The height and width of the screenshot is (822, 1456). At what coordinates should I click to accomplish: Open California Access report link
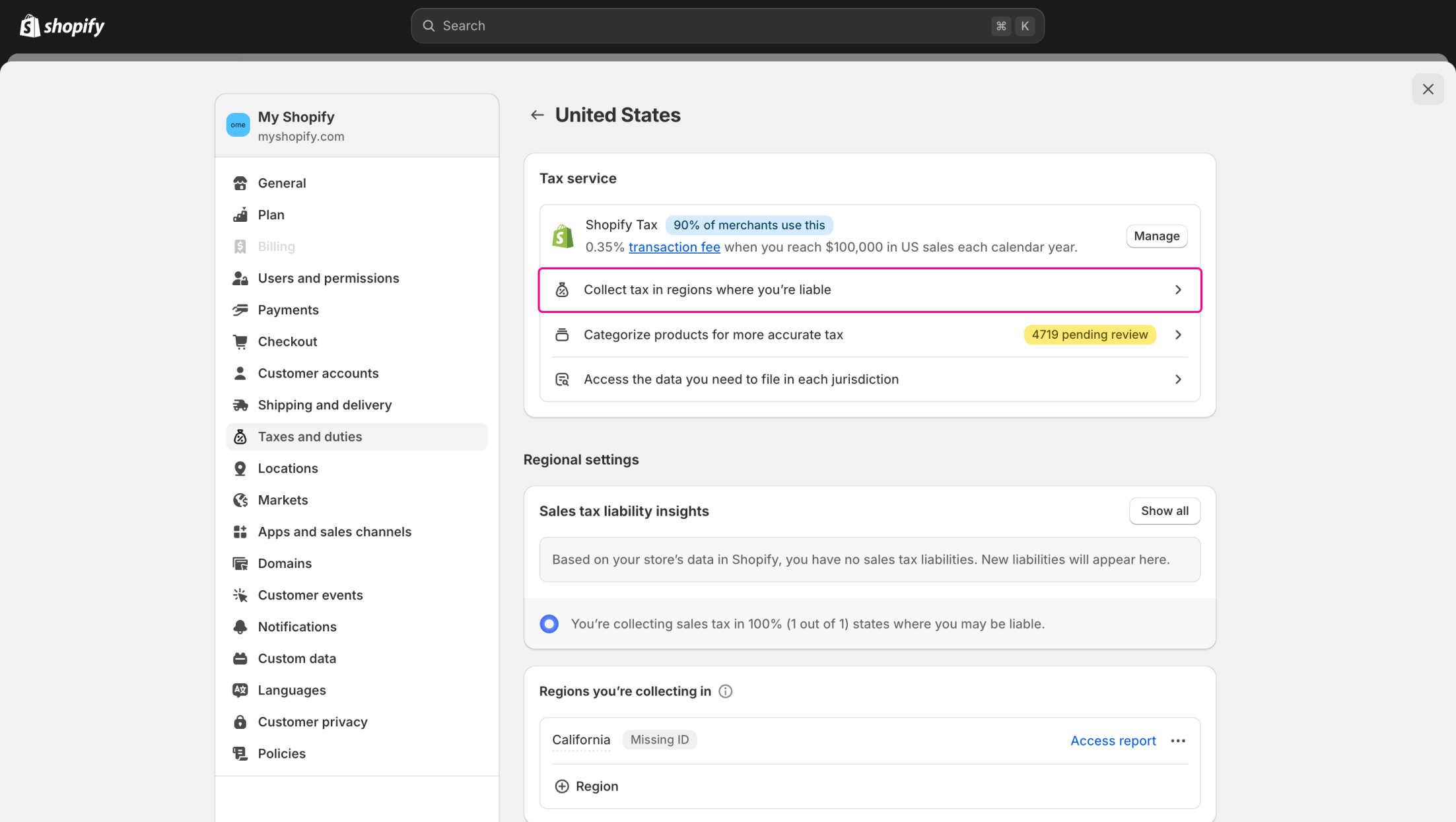1113,741
